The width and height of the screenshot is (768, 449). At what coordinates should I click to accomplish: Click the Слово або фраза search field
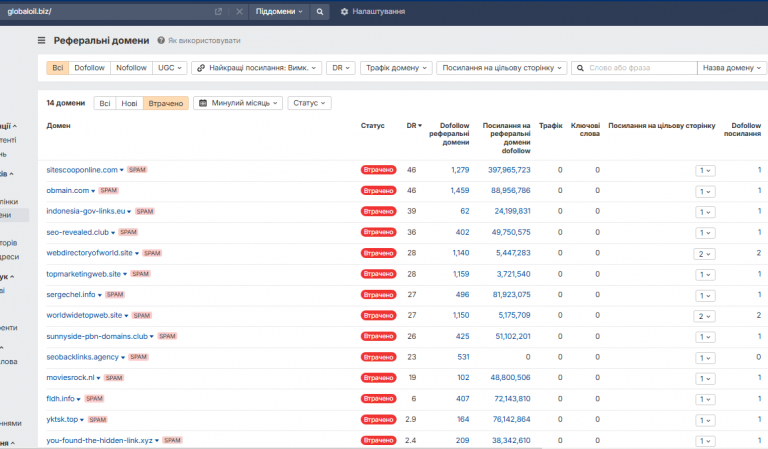pos(640,68)
